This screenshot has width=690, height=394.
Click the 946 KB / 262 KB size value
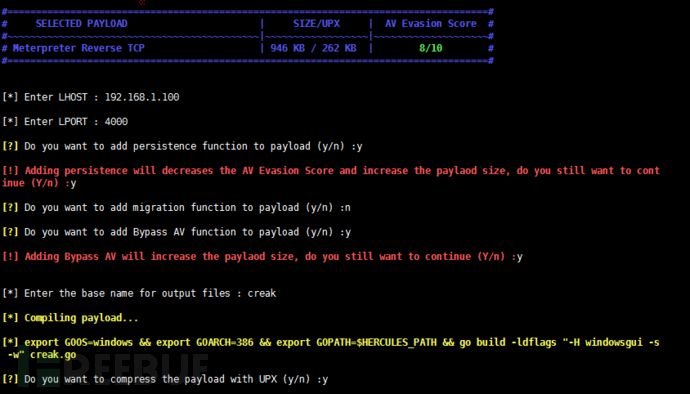313,48
